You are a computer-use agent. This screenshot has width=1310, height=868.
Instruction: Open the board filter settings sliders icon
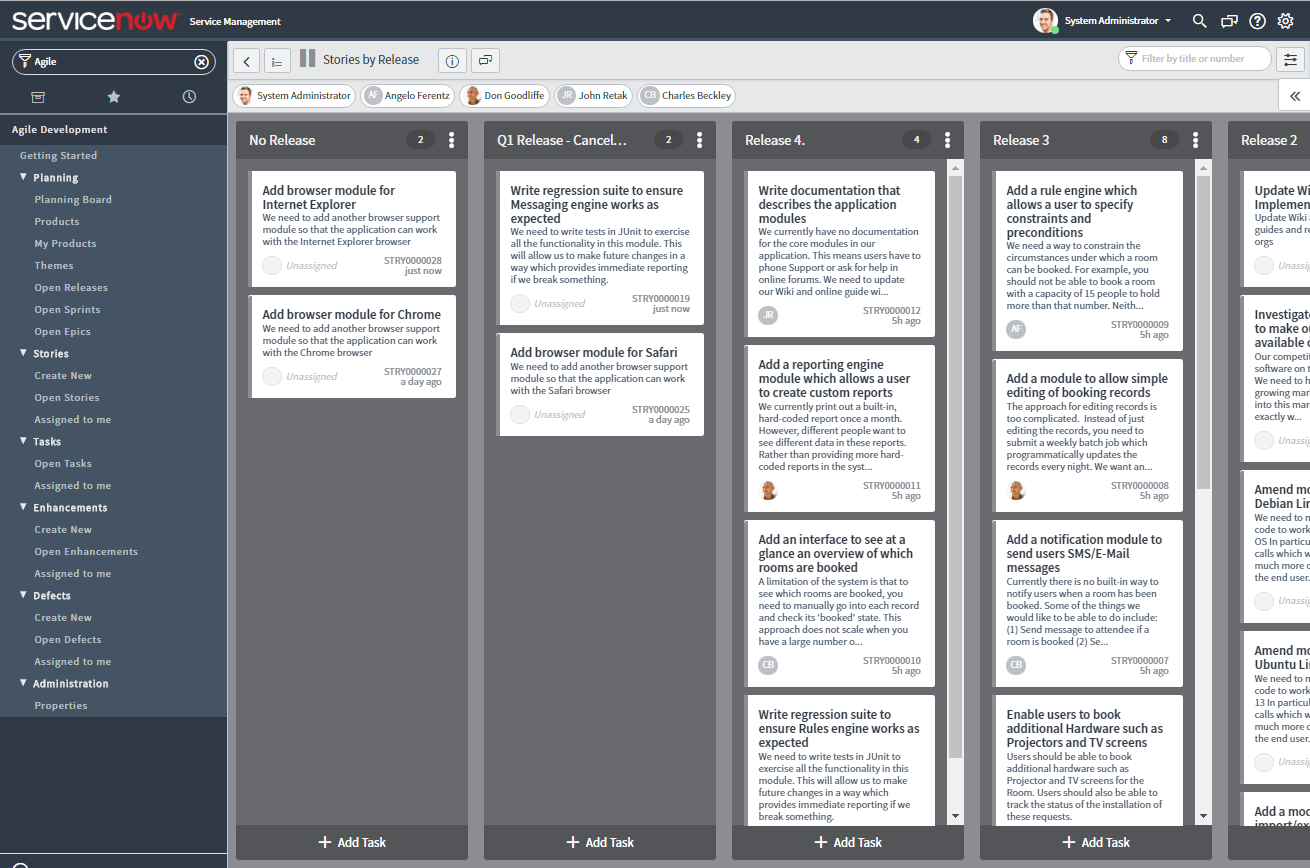click(1290, 58)
